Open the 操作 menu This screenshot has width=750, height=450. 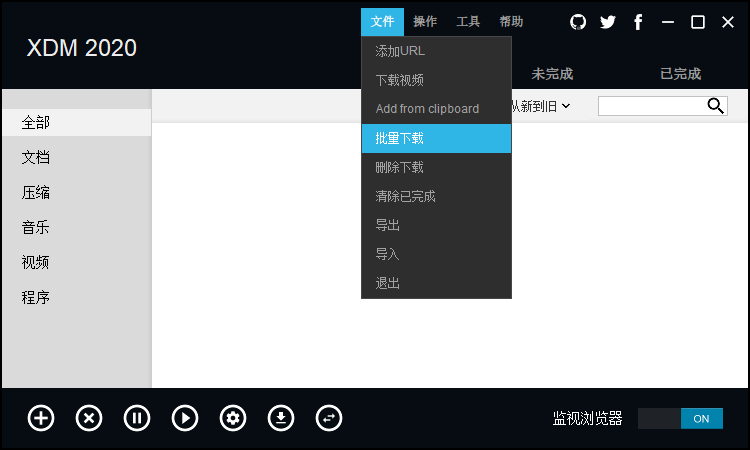click(425, 22)
